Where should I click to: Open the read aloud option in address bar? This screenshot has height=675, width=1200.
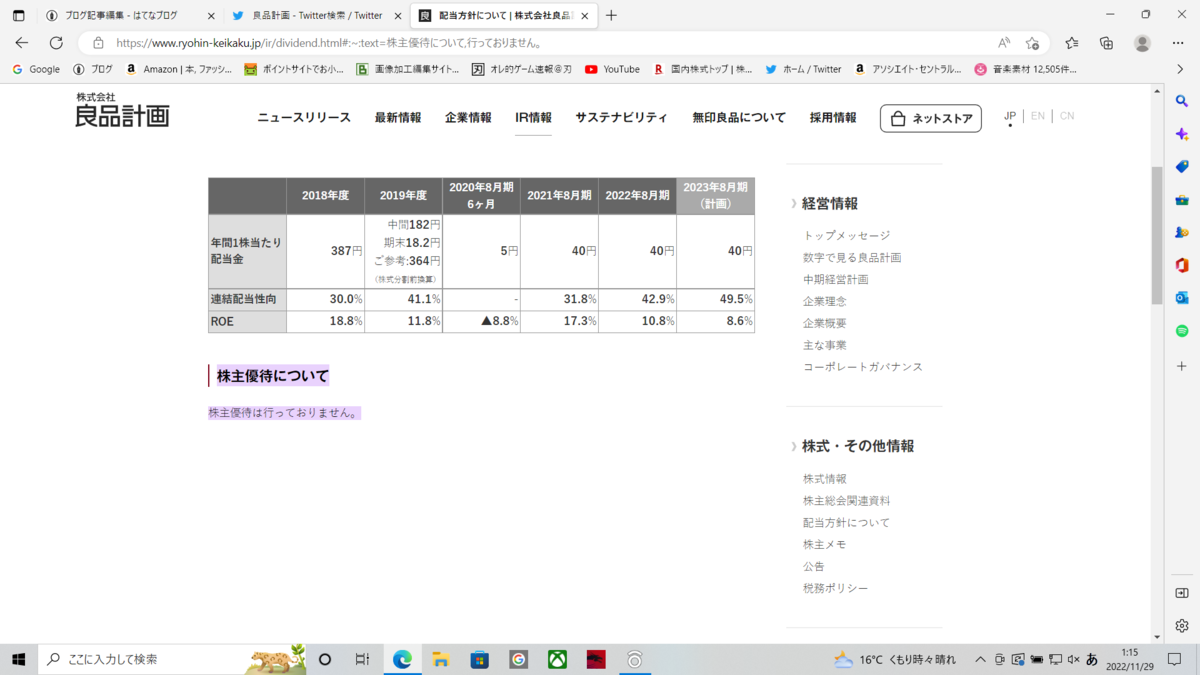[x=1004, y=43]
